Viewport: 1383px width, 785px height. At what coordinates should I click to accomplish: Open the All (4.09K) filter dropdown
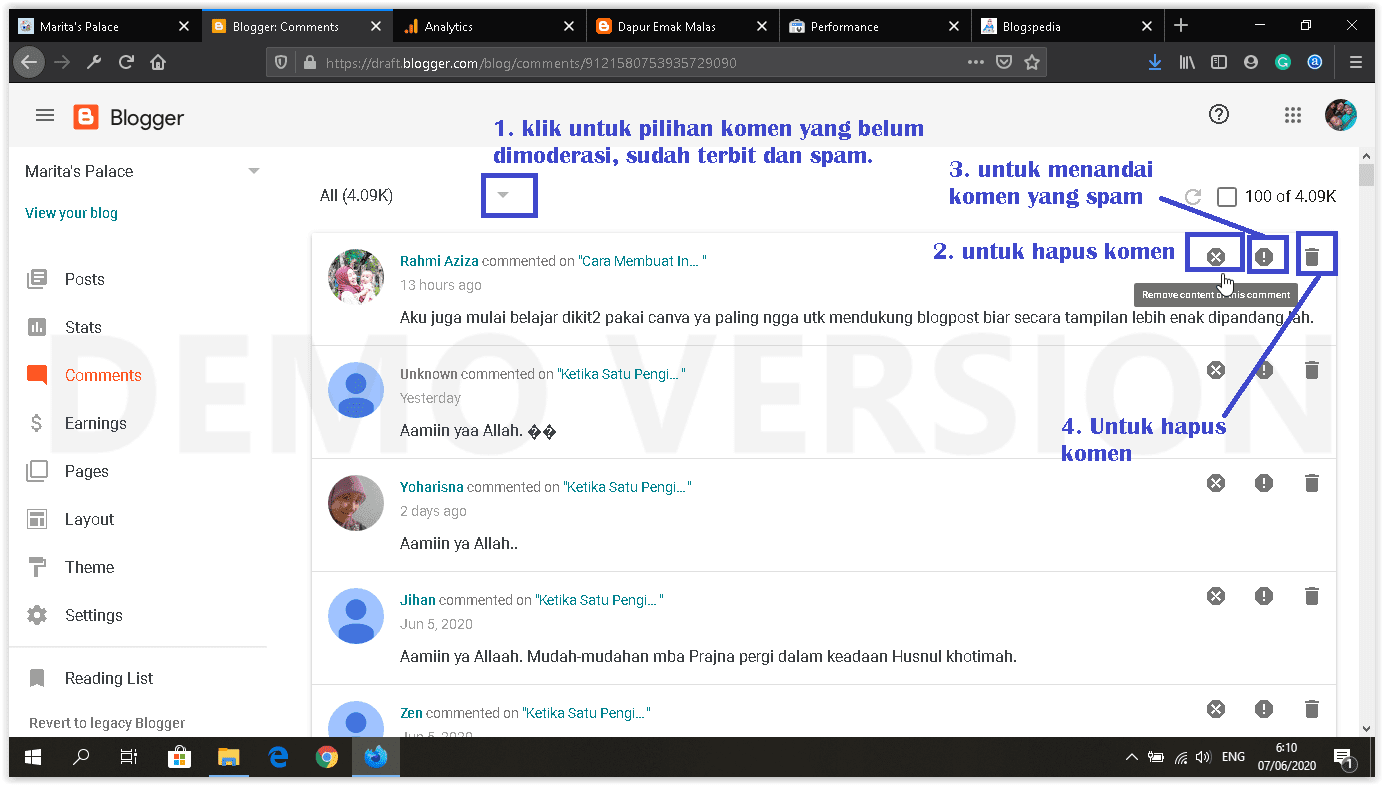click(x=503, y=195)
